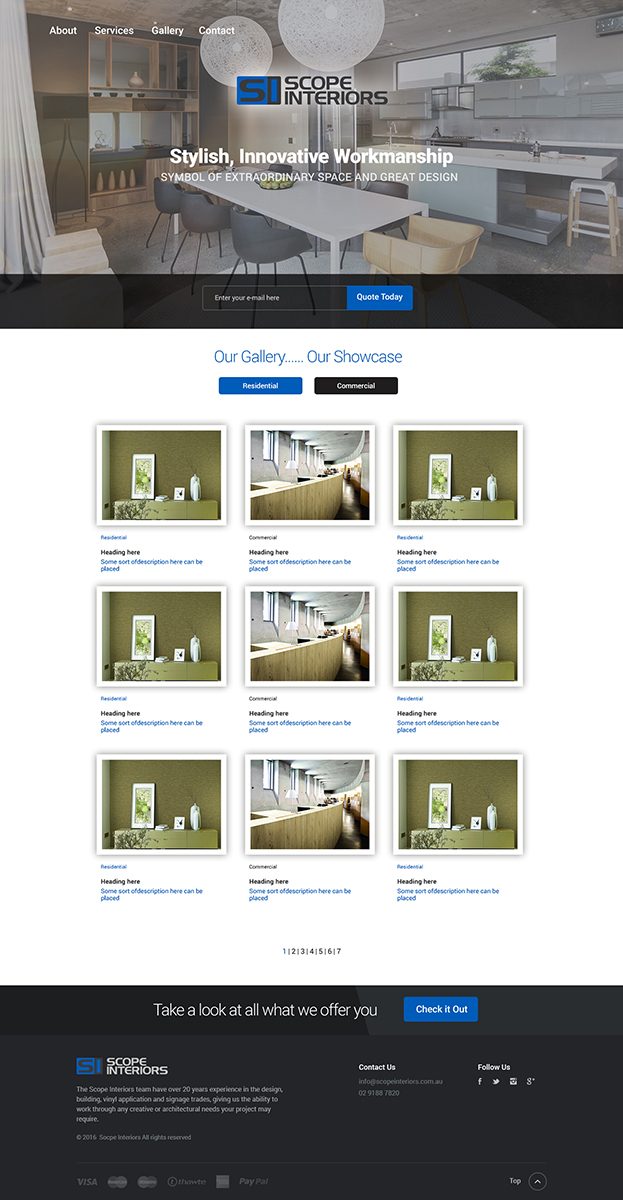
Task: Click 'Take a look at all what we offer you'
Action: click(265, 1010)
